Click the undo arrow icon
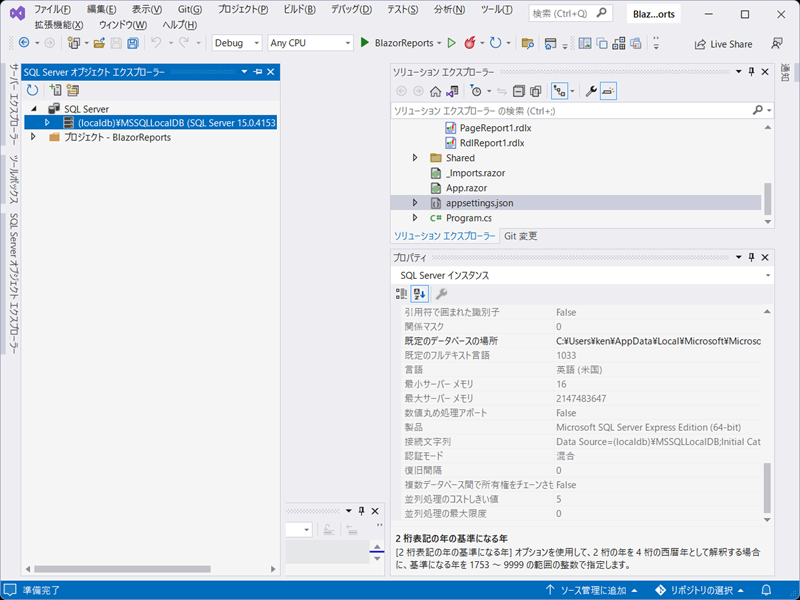This screenshot has width=800, height=600. tap(157, 43)
